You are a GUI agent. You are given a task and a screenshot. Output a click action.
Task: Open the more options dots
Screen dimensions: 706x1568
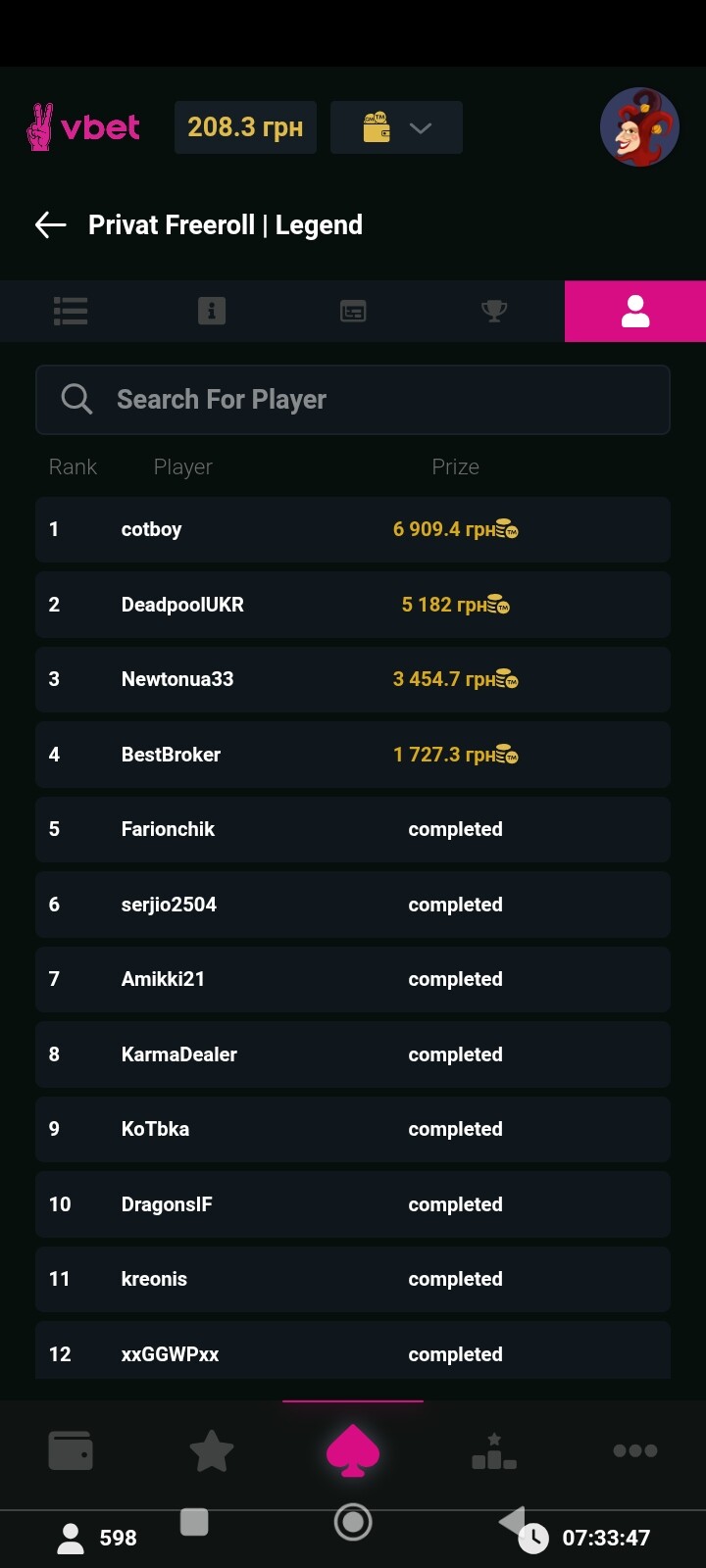tap(635, 1450)
